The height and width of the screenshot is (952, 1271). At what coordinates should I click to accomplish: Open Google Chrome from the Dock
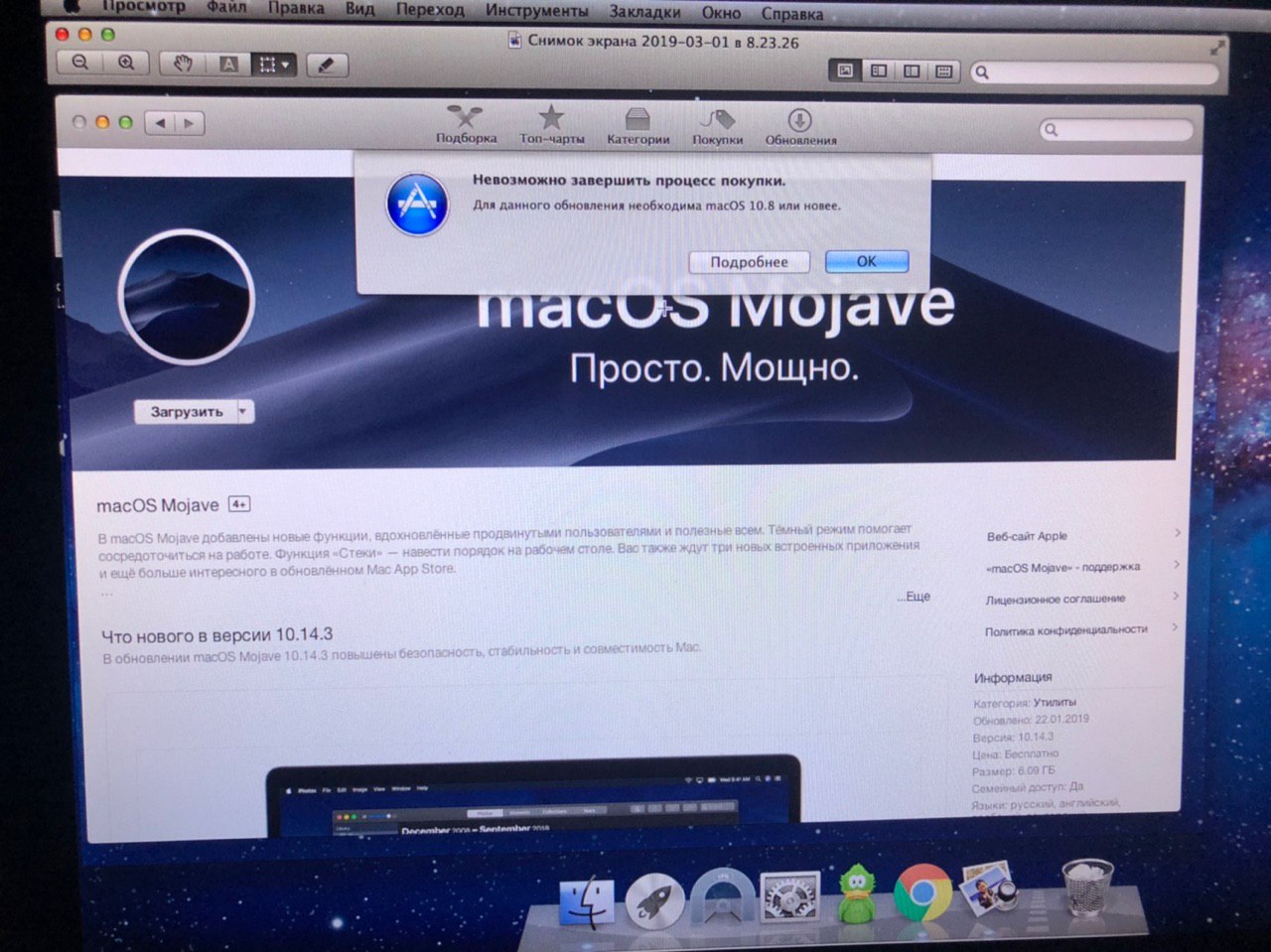922,892
